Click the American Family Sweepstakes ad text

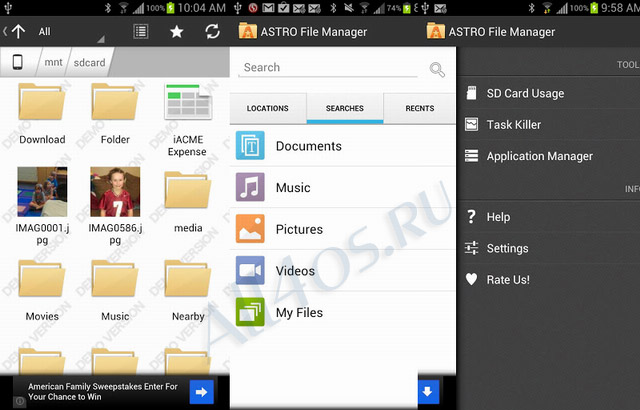(102, 392)
